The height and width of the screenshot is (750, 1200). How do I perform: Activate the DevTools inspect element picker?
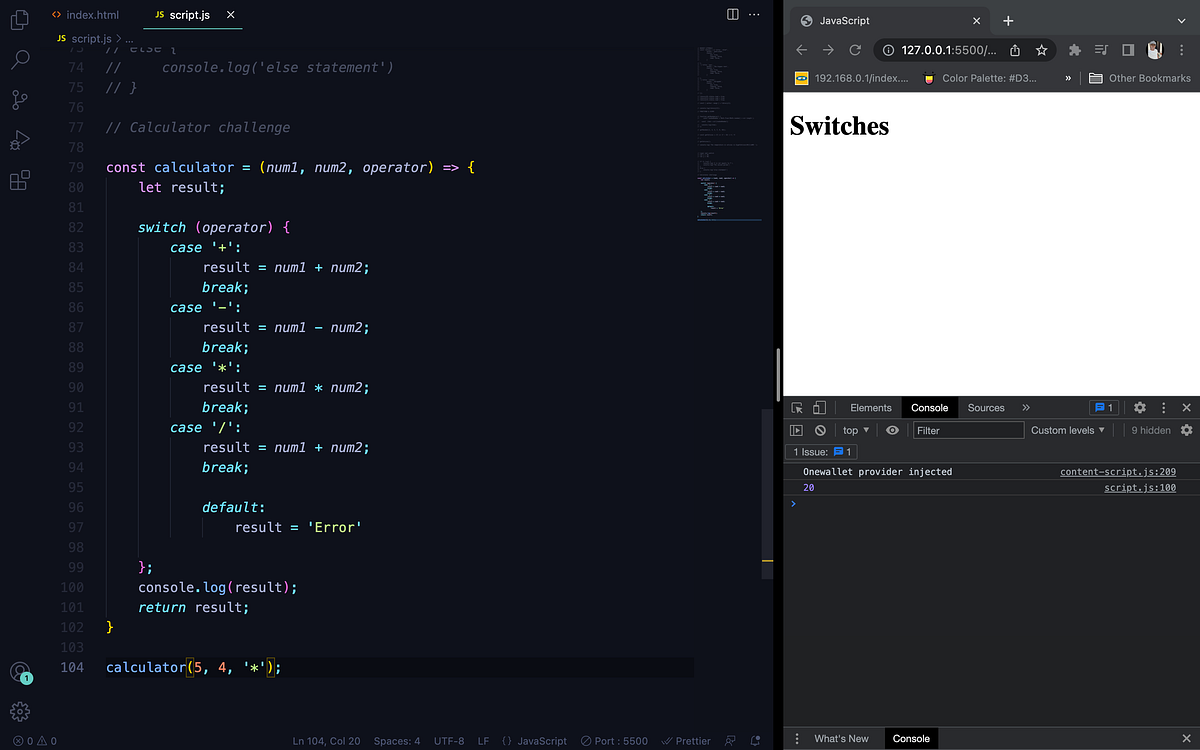[797, 408]
